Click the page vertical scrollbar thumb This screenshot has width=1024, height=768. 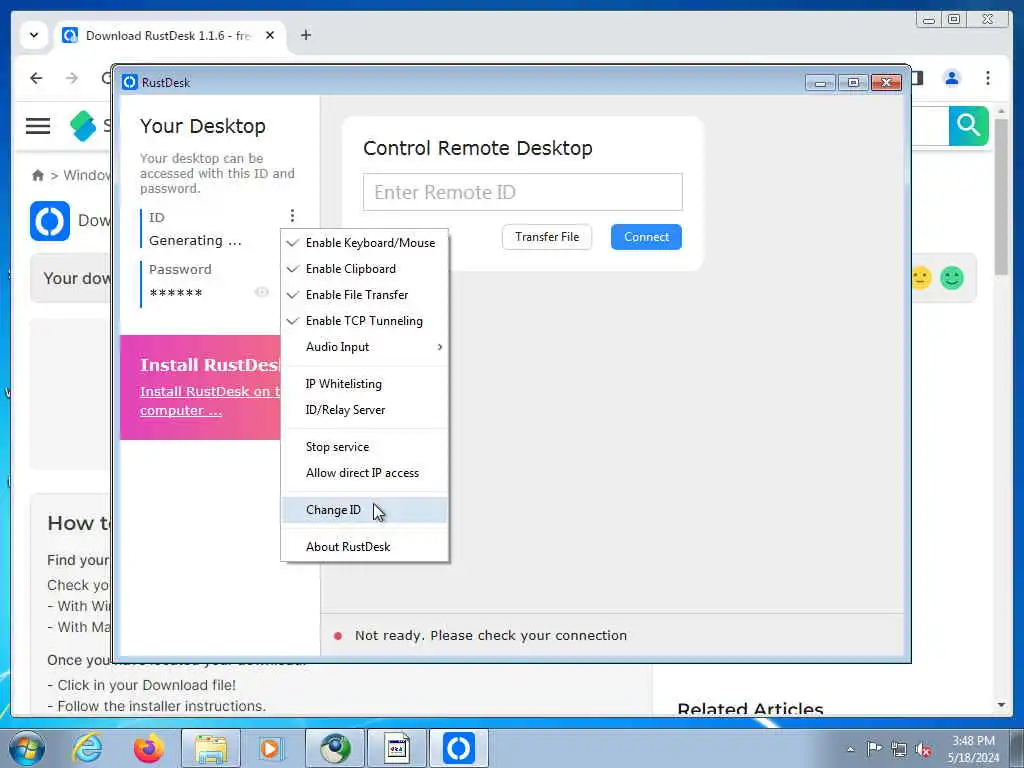click(1001, 196)
